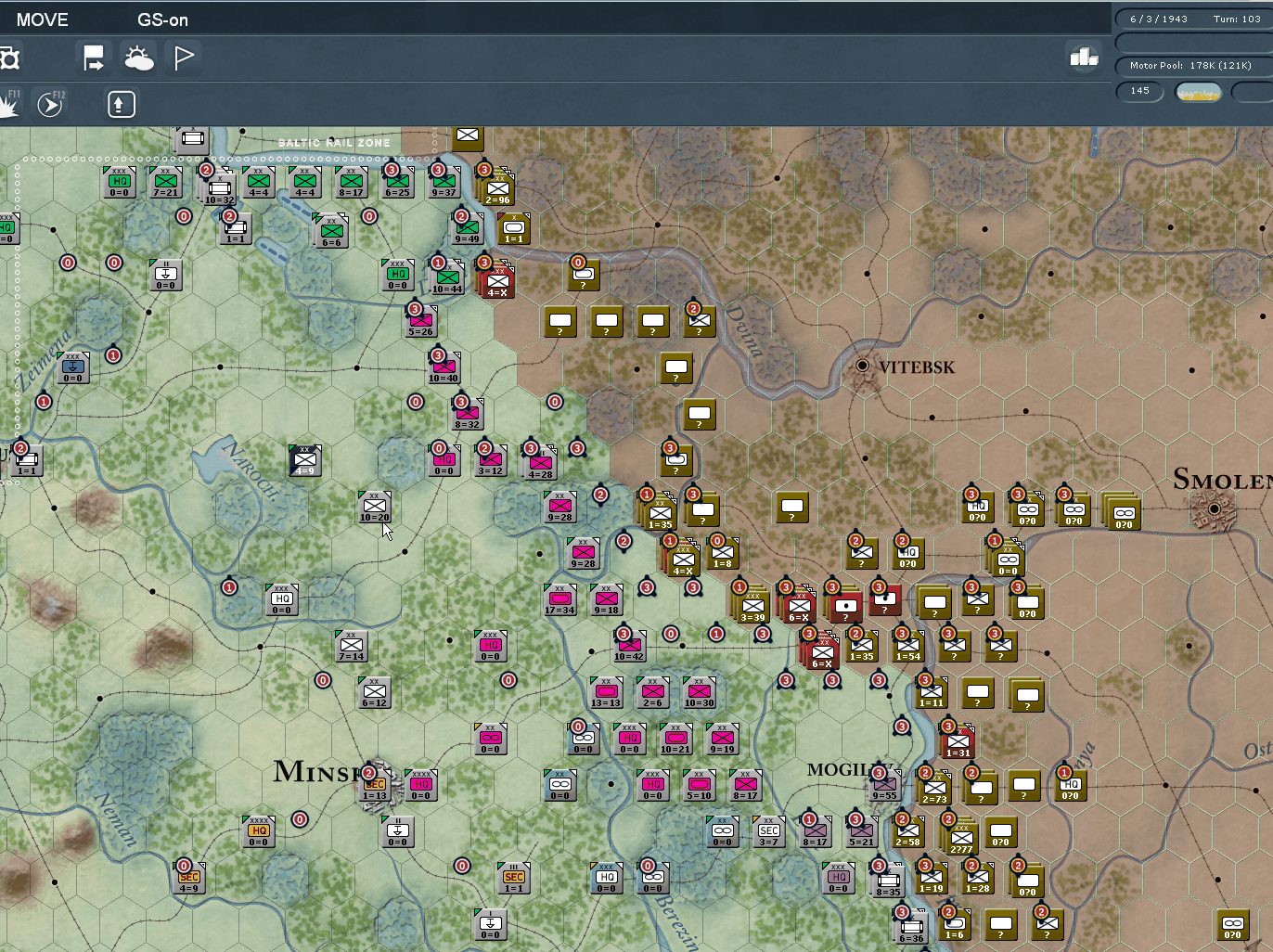The height and width of the screenshot is (952, 1273).
Task: Select the Soviet stack labeled 3=39
Action: [x=752, y=605]
